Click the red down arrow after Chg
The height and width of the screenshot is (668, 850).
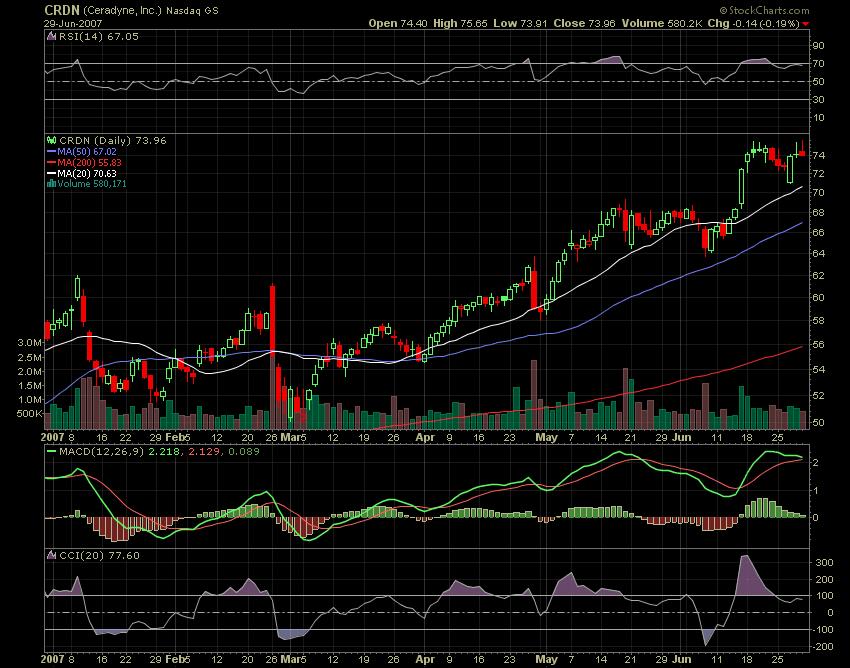tap(806, 23)
